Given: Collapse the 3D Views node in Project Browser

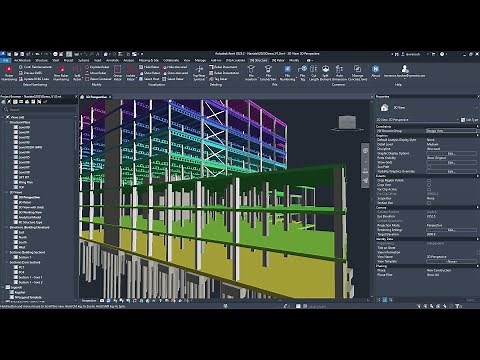Looking at the screenshot, I should coord(7,192).
